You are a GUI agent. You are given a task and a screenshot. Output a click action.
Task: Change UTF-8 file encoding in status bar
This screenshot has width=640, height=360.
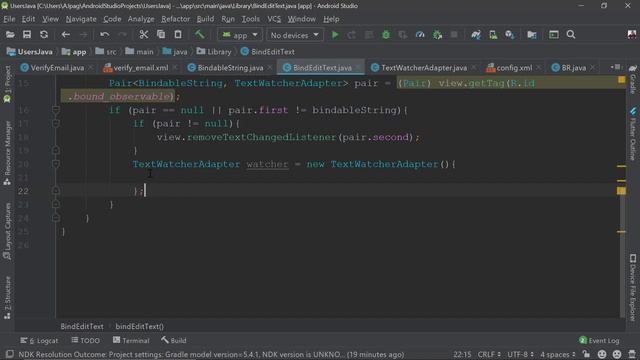coord(520,354)
